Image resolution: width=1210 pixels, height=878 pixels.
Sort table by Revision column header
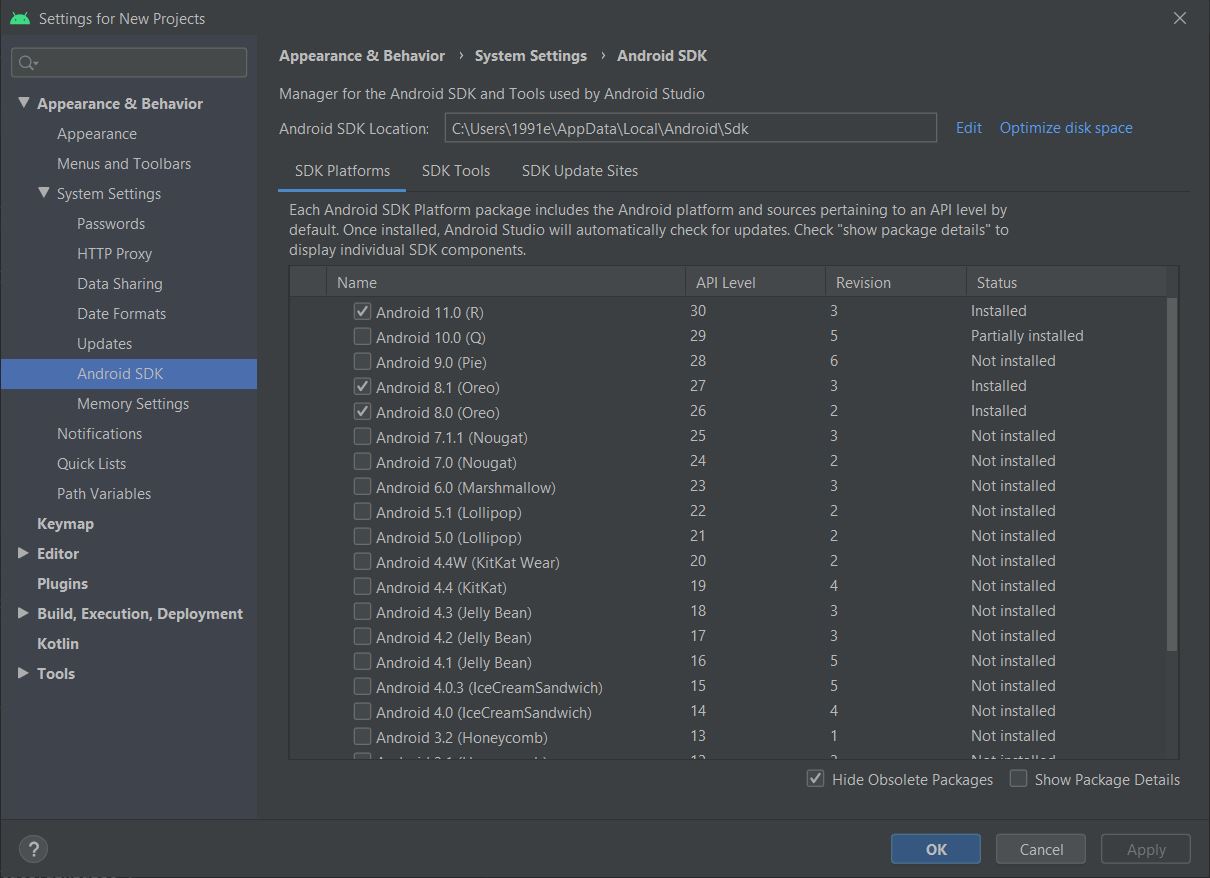pos(895,282)
